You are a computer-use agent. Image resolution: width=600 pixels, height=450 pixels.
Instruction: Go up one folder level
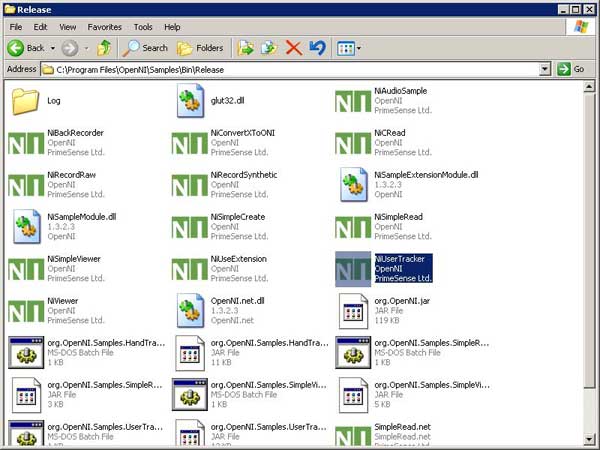pyautogui.click(x=104, y=48)
